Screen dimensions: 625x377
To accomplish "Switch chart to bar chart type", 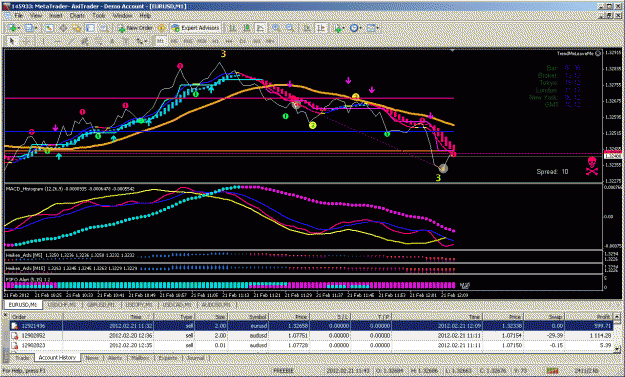I will coord(232,28).
